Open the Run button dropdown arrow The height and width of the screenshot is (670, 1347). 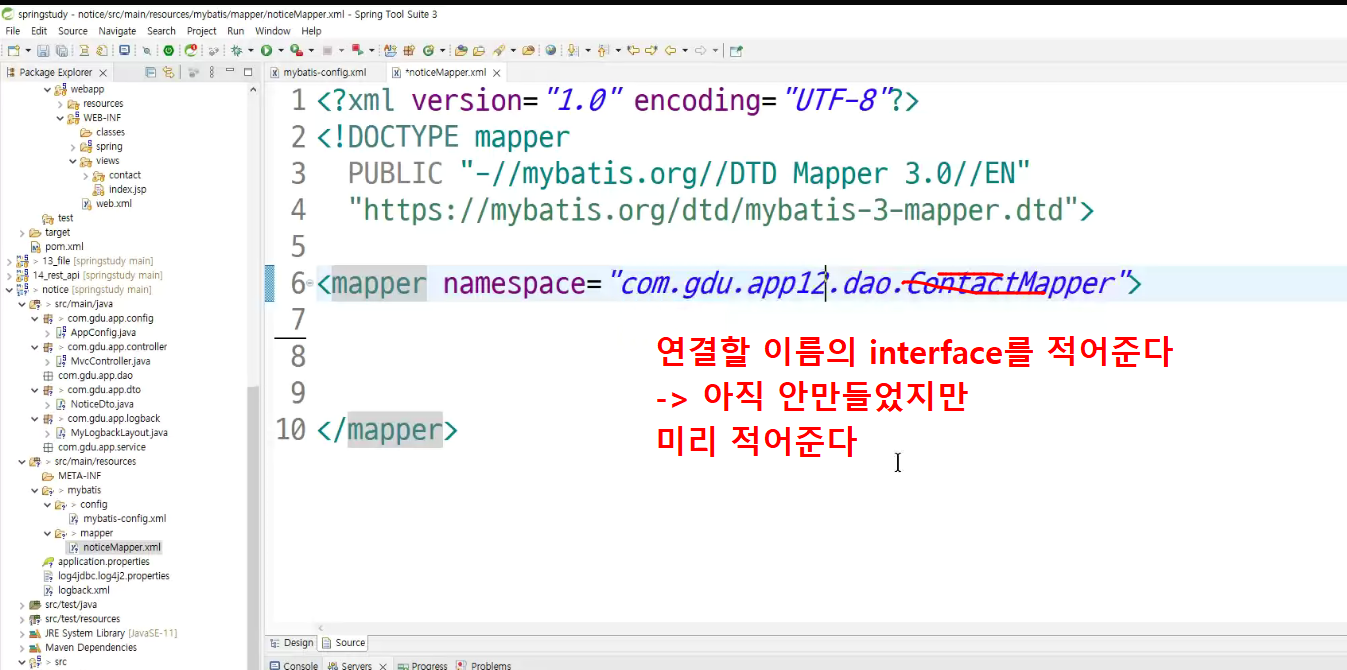[281, 50]
